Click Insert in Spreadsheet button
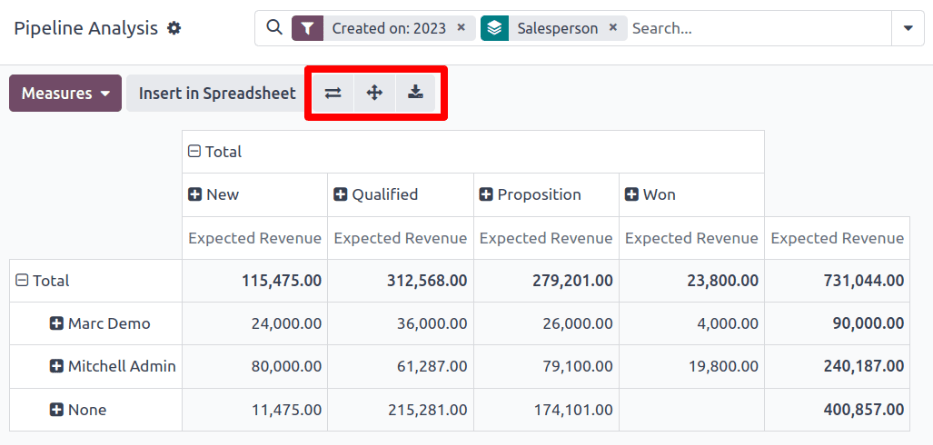This screenshot has width=933, height=445. (x=217, y=93)
